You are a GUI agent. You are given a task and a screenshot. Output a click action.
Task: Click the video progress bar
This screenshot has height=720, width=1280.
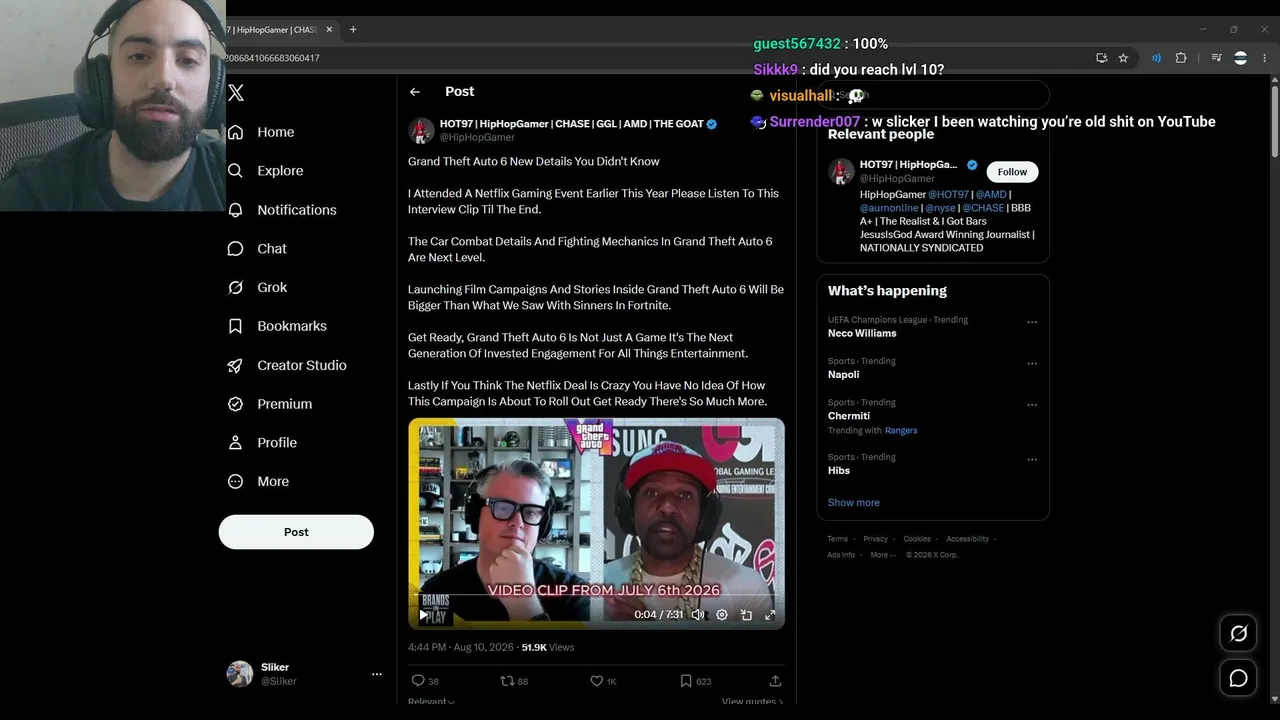coord(596,597)
